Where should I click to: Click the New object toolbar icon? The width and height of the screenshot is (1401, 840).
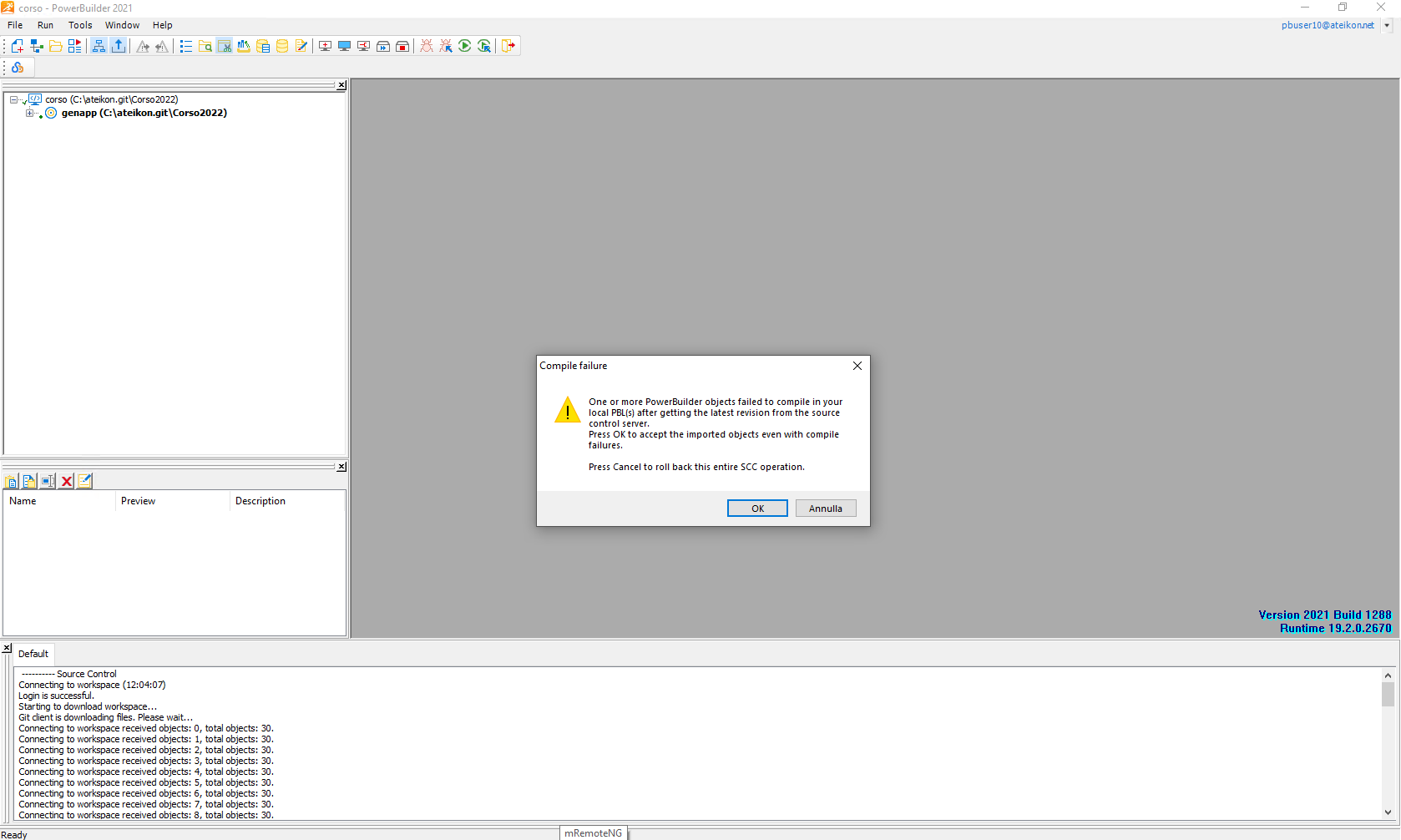coord(17,46)
